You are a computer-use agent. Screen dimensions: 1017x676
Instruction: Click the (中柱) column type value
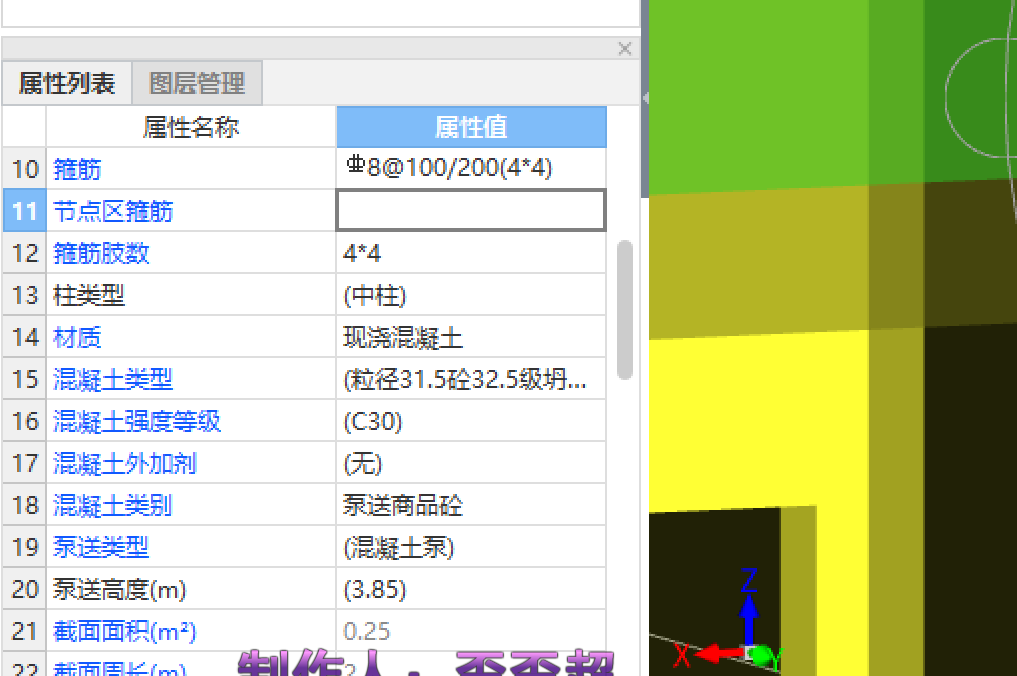click(x=472, y=295)
